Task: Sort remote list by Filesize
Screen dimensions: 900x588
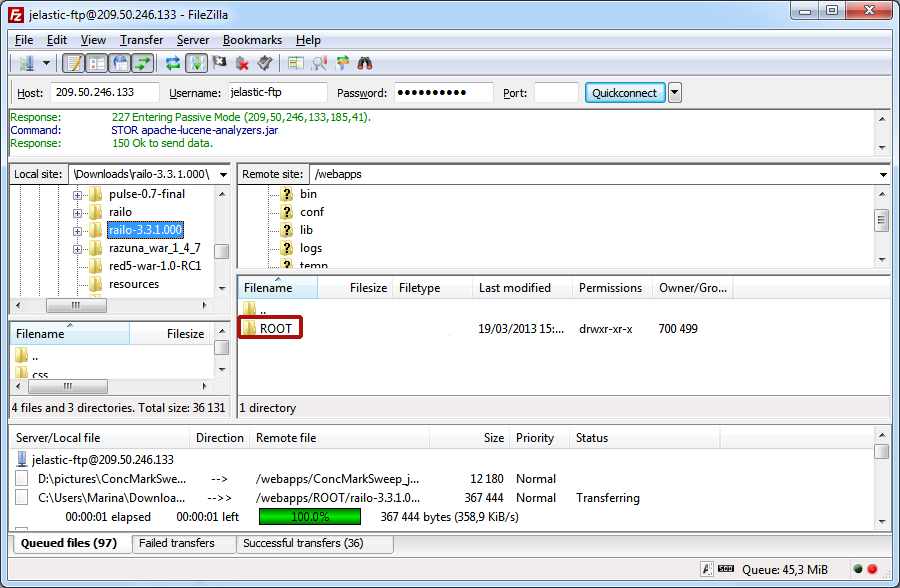Action: (355, 288)
